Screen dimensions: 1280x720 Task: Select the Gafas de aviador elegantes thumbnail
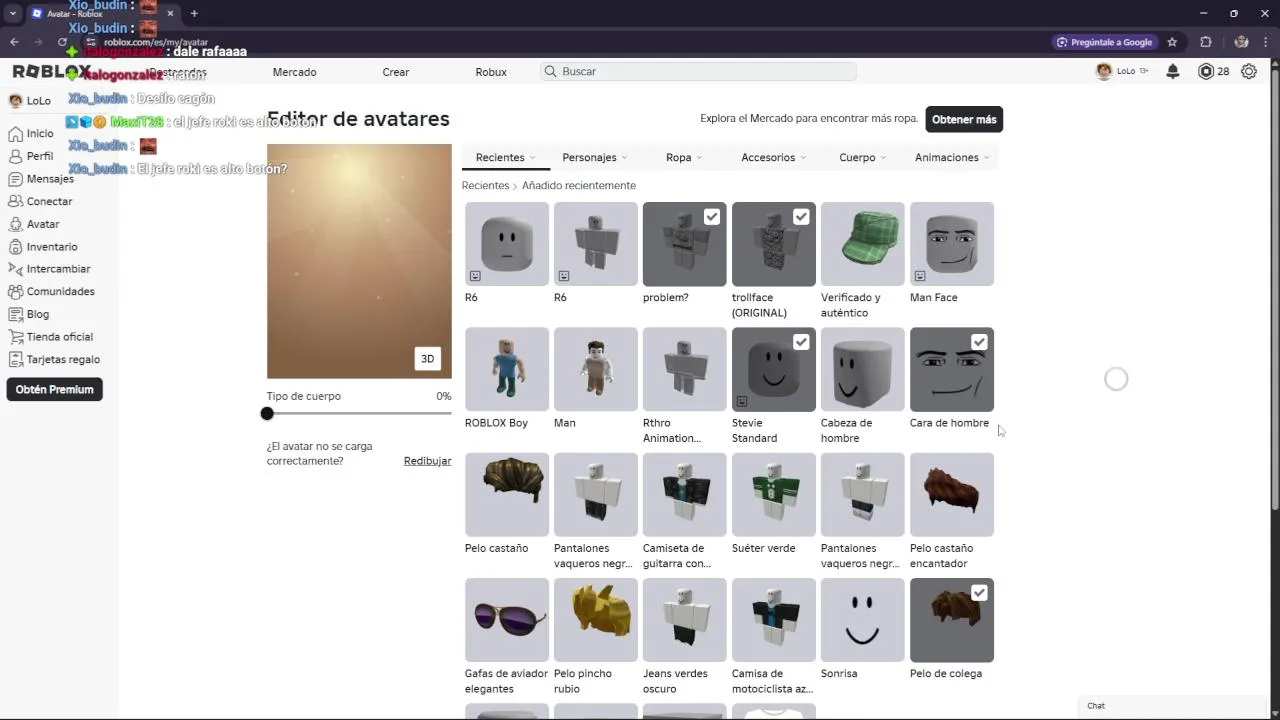click(506, 620)
